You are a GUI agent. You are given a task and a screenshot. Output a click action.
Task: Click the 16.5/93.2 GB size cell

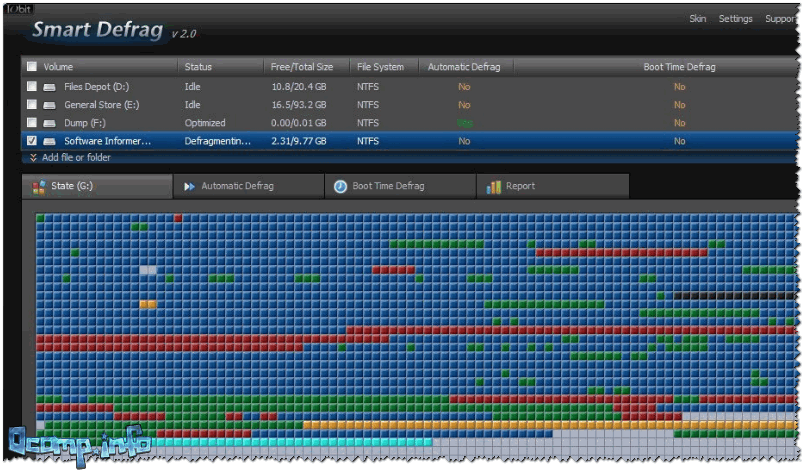pyautogui.click(x=299, y=105)
